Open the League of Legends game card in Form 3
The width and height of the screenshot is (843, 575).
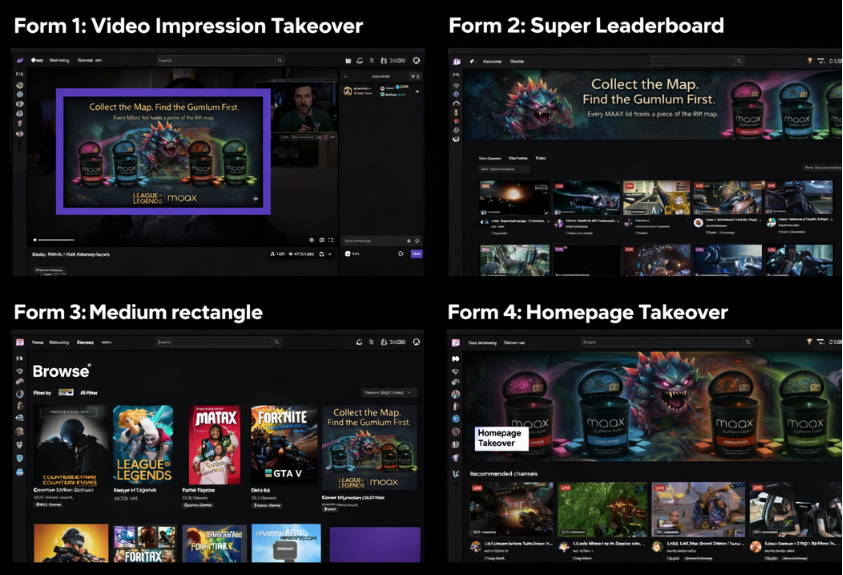(x=143, y=445)
